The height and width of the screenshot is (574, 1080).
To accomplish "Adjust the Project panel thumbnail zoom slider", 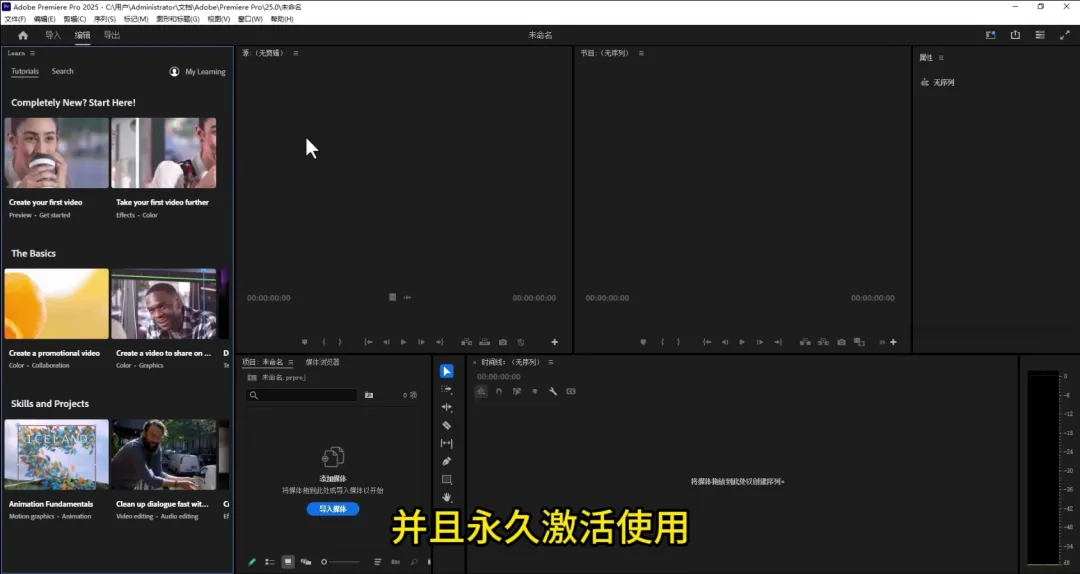I will 340,562.
